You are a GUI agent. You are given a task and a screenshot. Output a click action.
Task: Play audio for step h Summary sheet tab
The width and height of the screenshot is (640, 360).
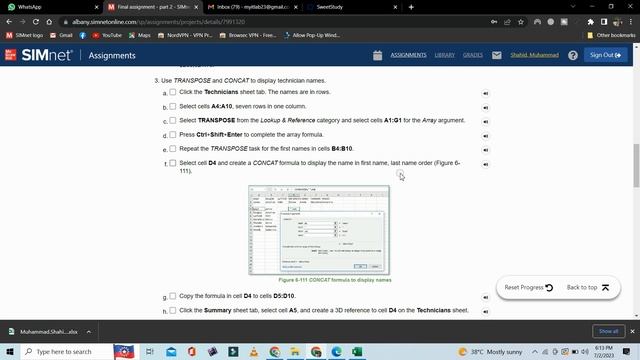(485, 312)
